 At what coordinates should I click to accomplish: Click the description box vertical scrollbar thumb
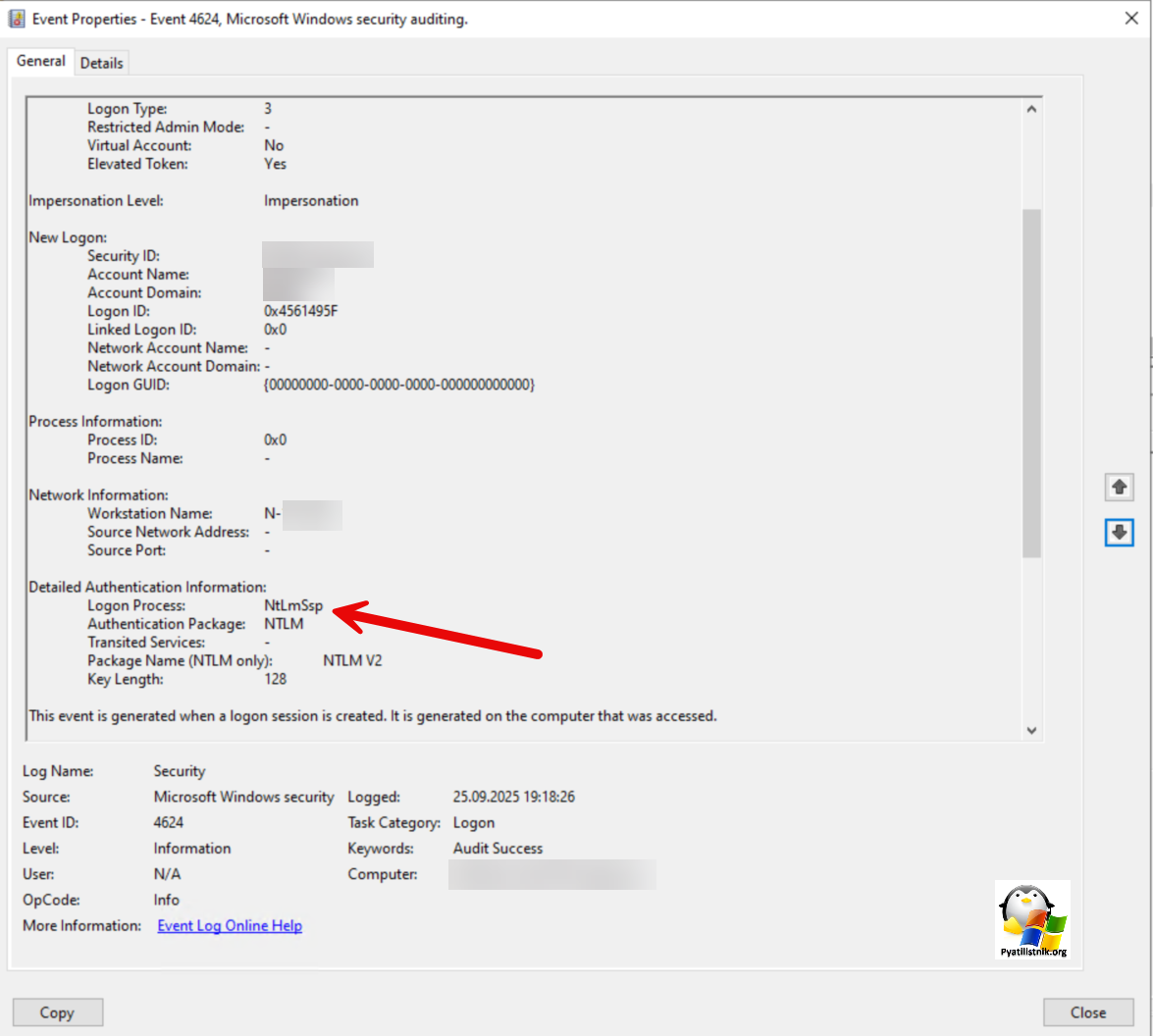(1031, 383)
